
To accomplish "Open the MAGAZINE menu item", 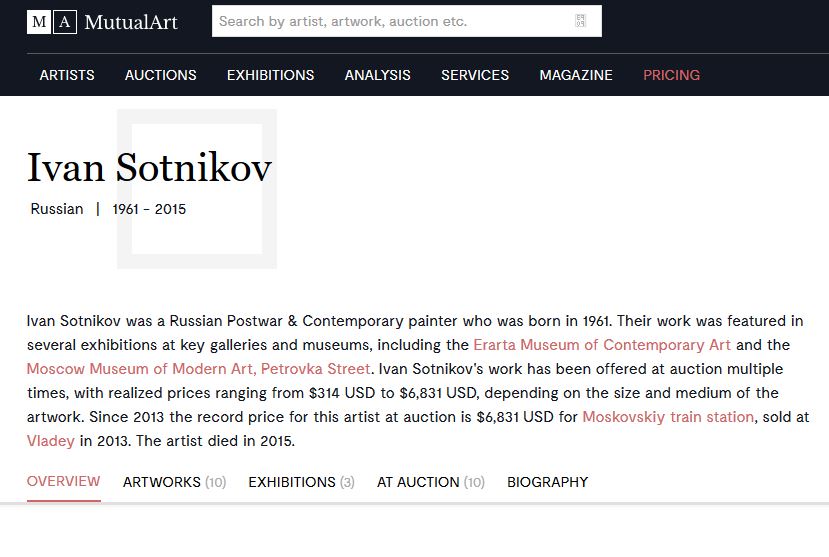I will (576, 75).
